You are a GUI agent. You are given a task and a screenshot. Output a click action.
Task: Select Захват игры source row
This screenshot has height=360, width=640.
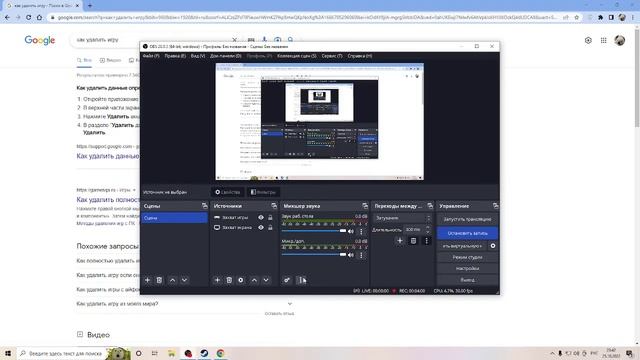click(243, 218)
